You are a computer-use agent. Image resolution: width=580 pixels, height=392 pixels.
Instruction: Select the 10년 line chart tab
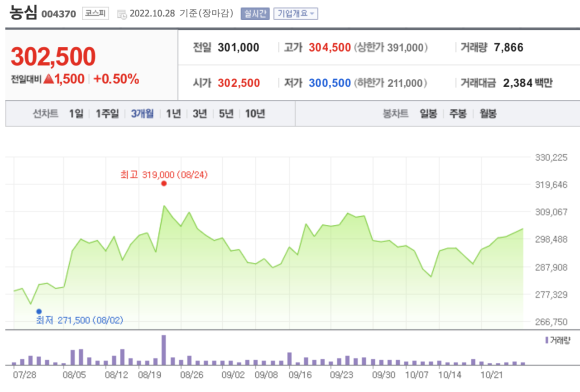point(255,114)
